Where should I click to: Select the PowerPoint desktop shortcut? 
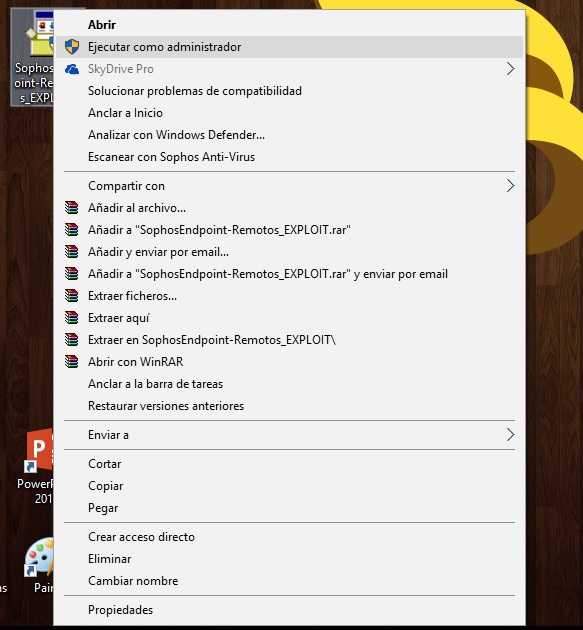click(35, 466)
